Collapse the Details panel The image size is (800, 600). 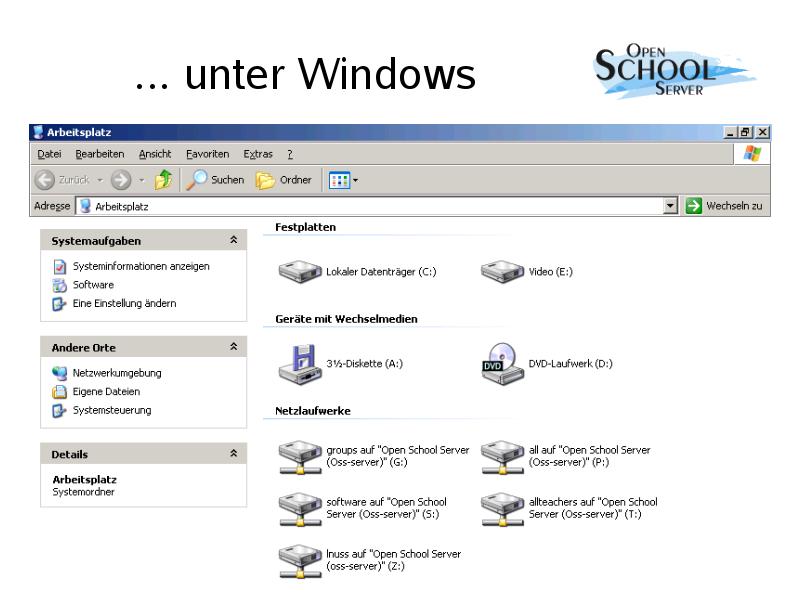233,454
